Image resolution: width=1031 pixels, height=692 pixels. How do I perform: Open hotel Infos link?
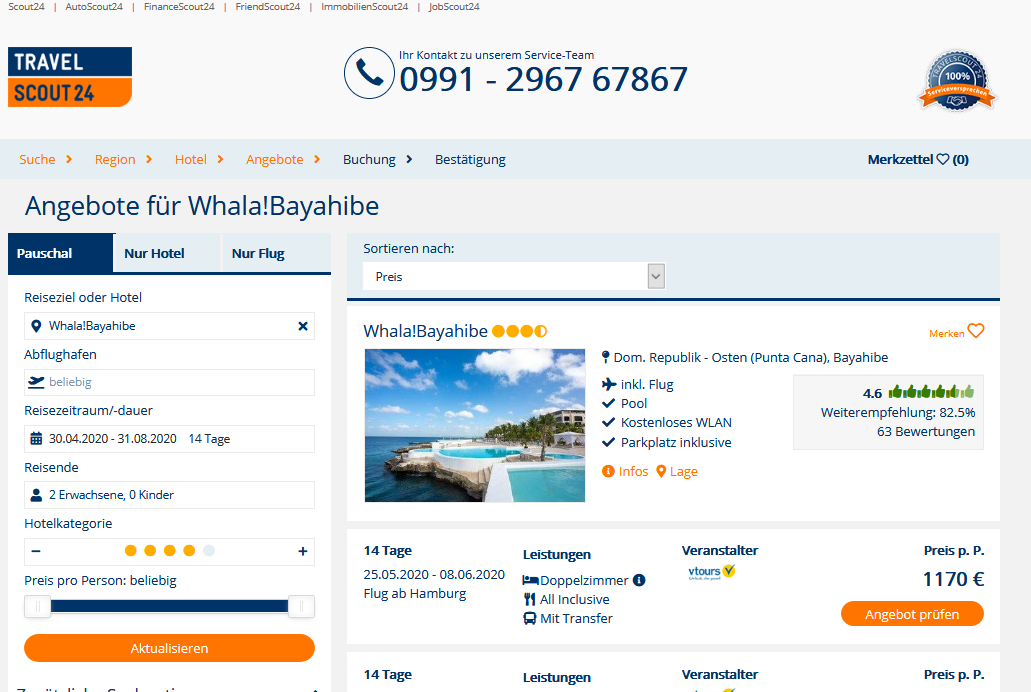[625, 472]
